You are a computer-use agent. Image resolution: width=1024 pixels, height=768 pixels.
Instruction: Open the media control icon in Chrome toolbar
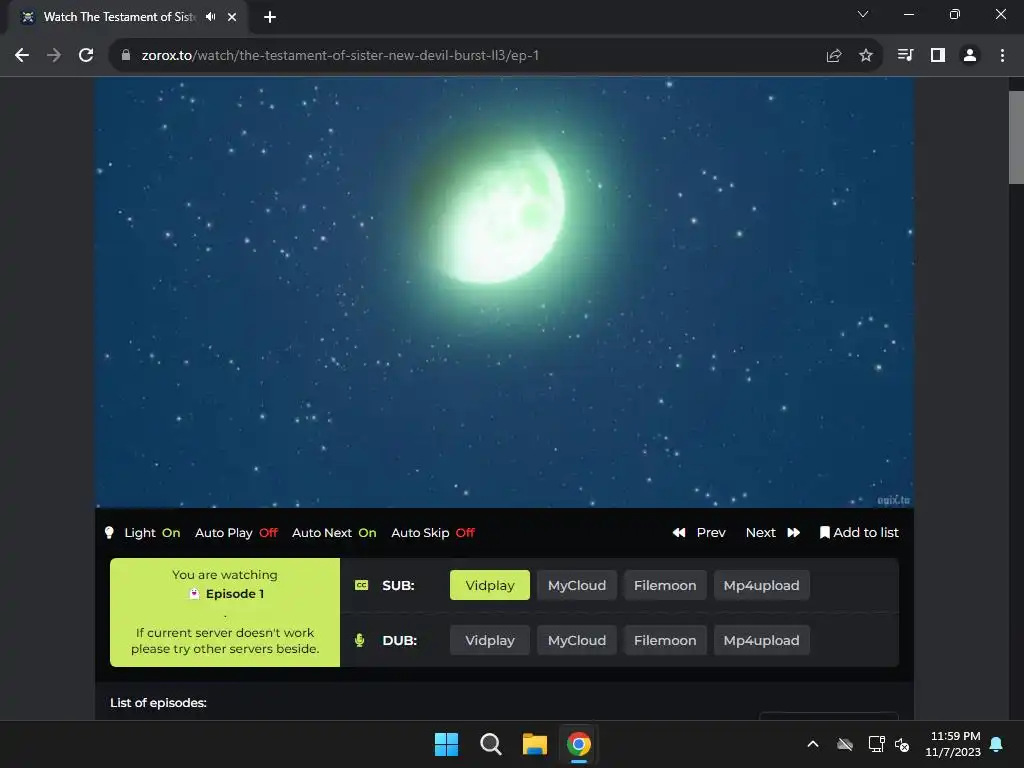pos(905,56)
